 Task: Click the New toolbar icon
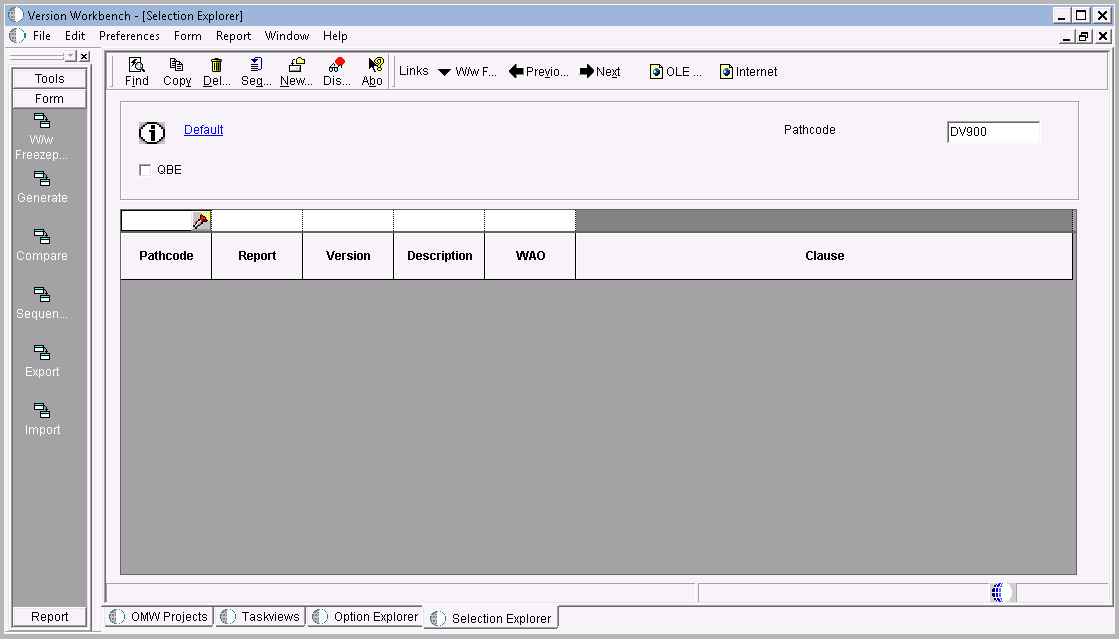(295, 71)
